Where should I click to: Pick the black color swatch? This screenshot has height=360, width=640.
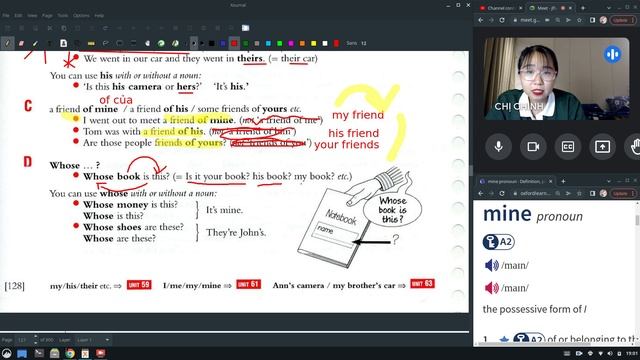211,43
